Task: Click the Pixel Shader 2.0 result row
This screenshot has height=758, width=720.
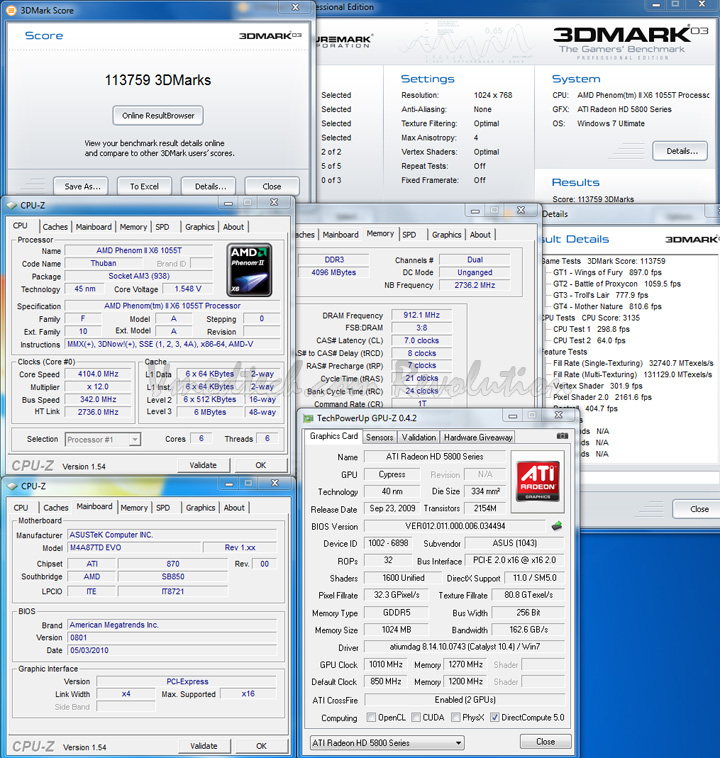Action: point(602,397)
